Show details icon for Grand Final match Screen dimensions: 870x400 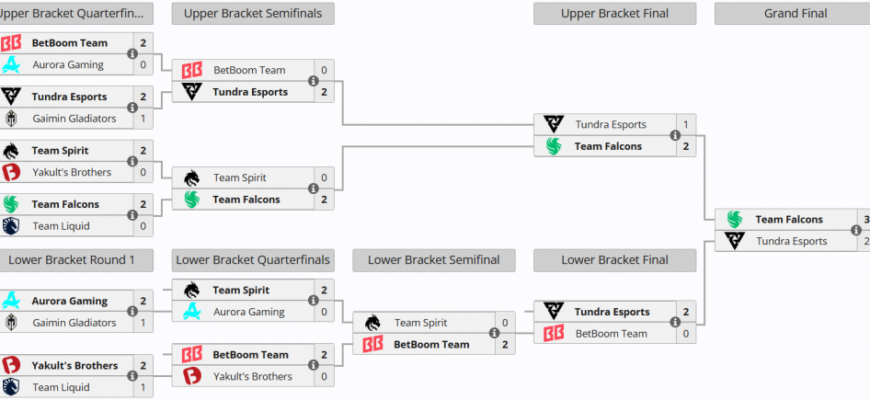[x=856, y=230]
